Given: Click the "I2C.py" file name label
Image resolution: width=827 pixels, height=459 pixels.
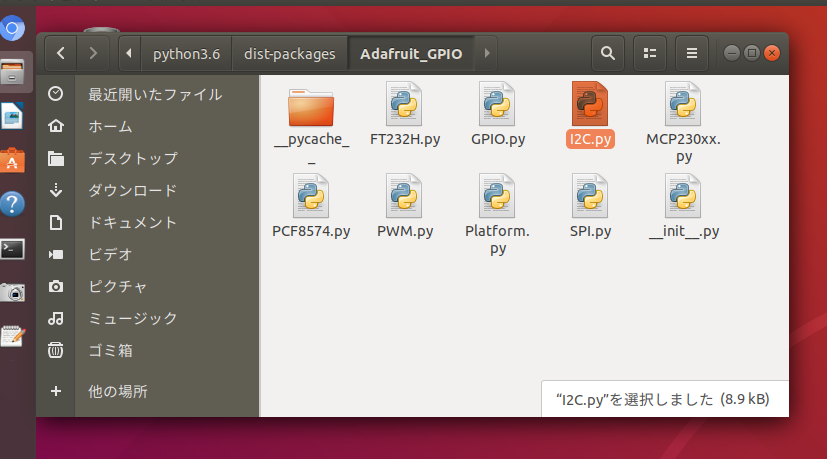Looking at the screenshot, I should pos(590,139).
